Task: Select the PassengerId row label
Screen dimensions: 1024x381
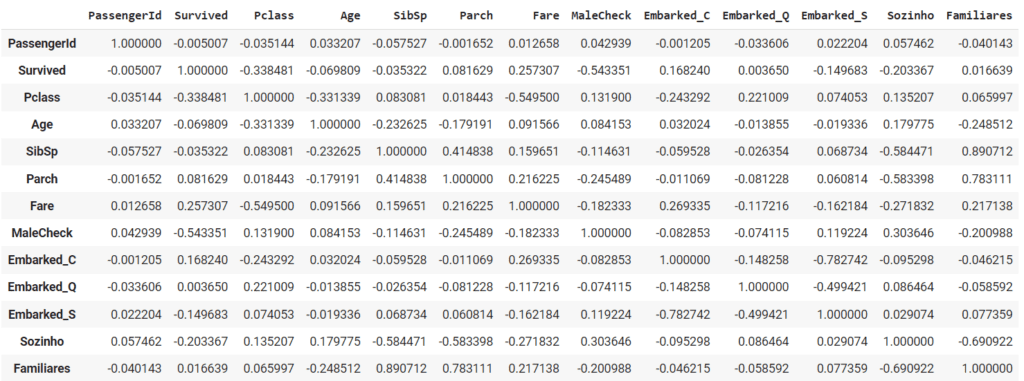Action: pyautogui.click(x=42, y=43)
